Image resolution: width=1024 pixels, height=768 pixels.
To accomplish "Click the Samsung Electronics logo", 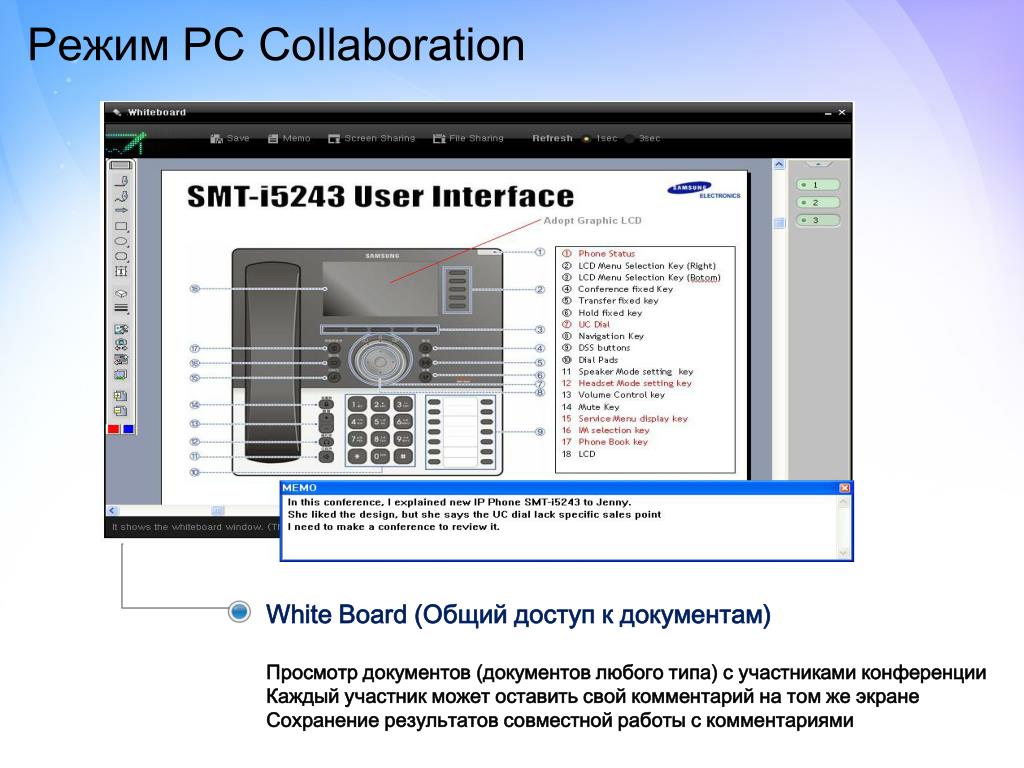I will tap(703, 190).
